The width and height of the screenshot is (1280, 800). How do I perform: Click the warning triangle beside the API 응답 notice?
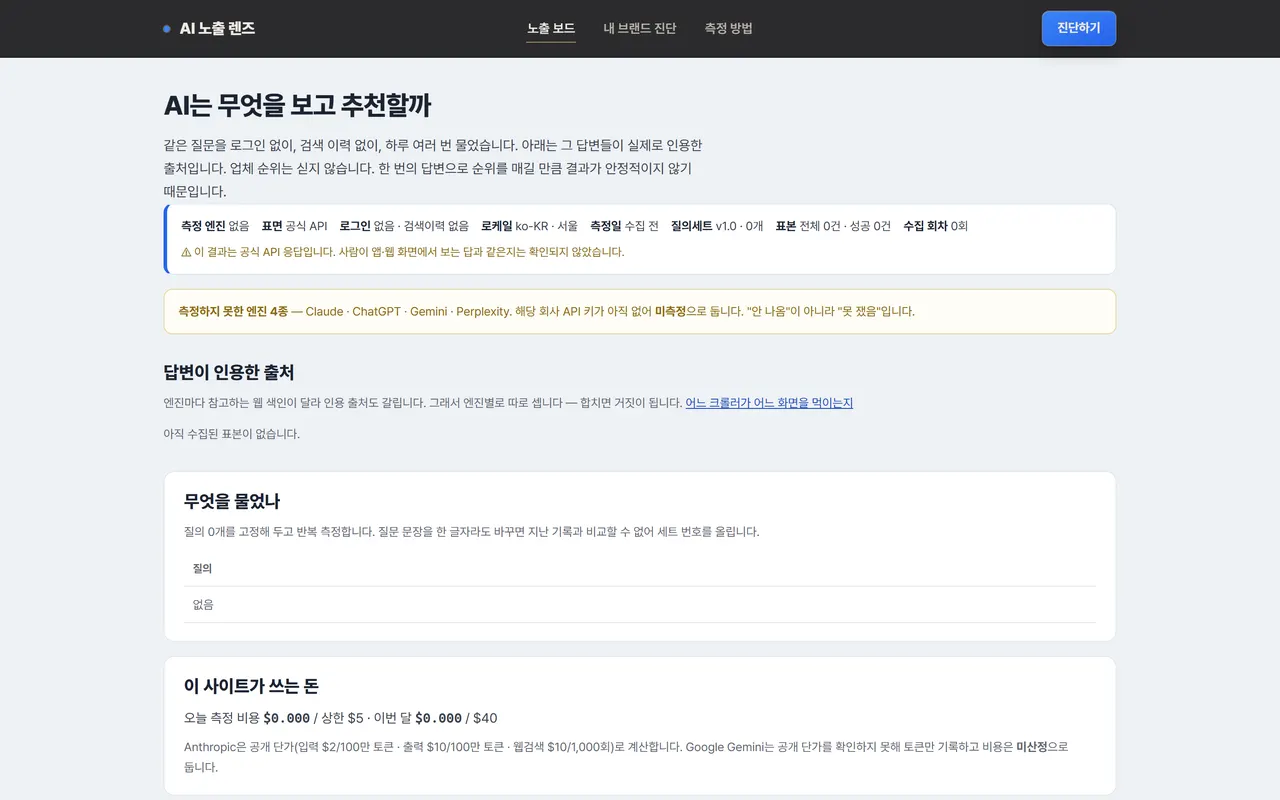[186, 252]
